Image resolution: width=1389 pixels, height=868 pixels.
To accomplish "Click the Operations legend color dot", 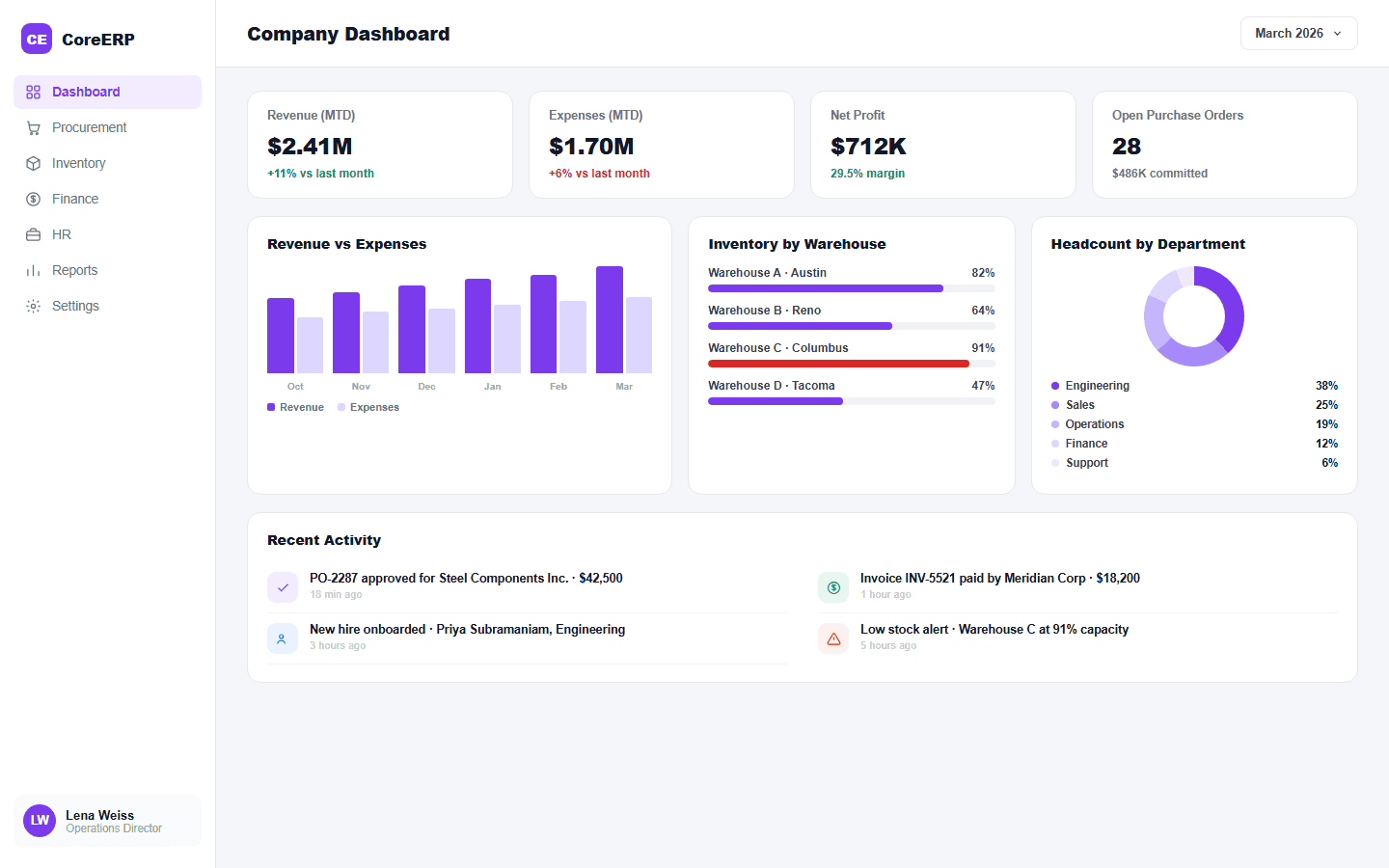I will click(x=1055, y=424).
